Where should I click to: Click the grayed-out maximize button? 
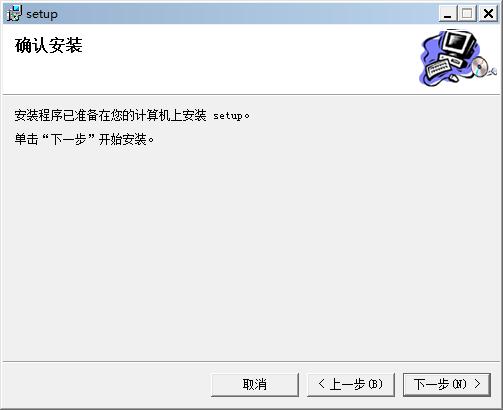[x=467, y=14]
